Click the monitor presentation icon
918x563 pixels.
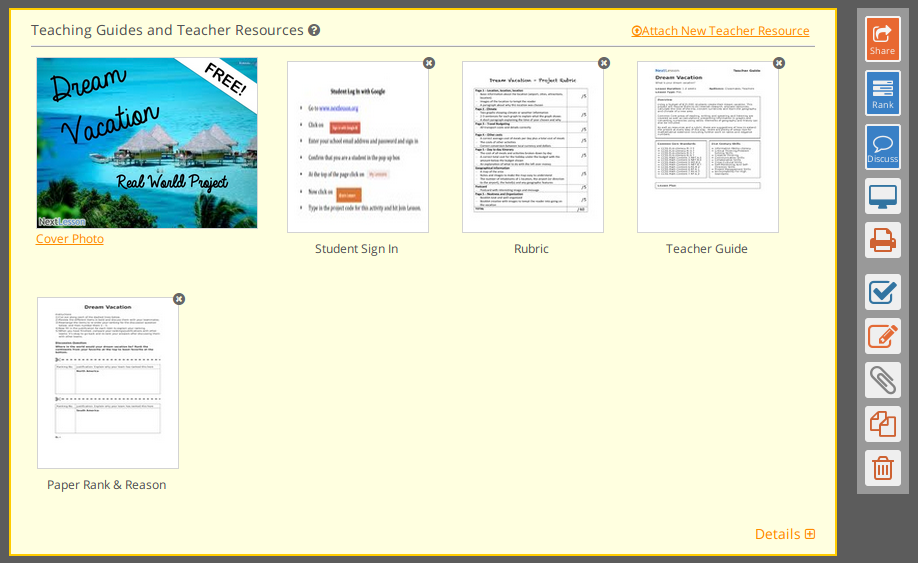[x=882, y=197]
